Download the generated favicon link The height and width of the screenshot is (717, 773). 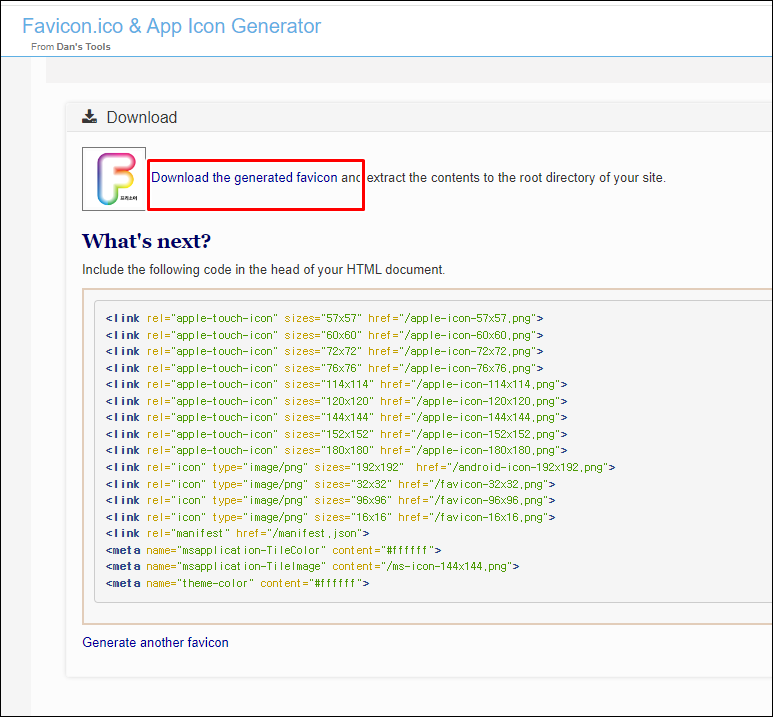coord(244,178)
